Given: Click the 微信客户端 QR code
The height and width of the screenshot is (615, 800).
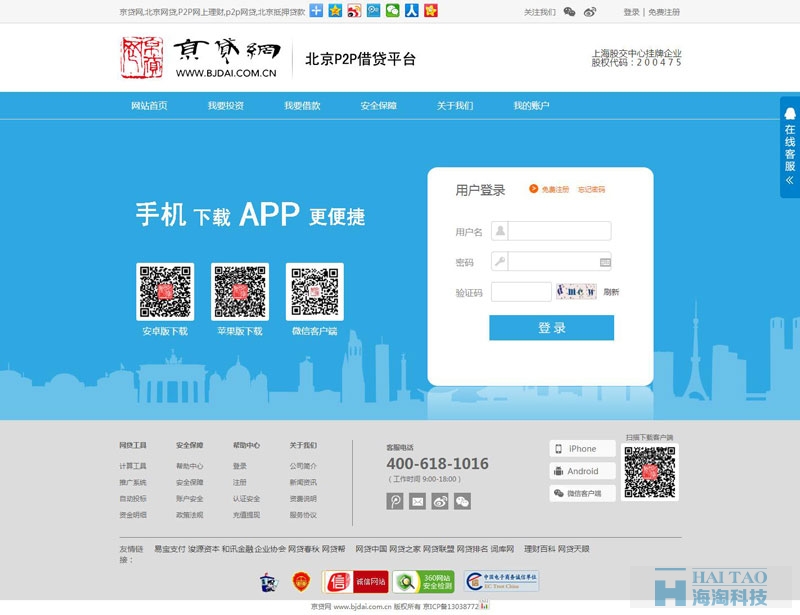Looking at the screenshot, I should (315, 292).
